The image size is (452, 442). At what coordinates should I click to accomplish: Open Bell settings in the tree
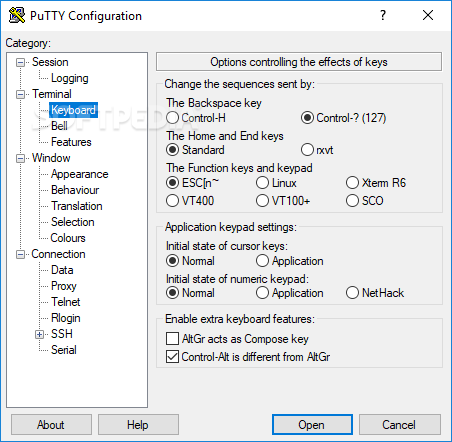(x=59, y=126)
